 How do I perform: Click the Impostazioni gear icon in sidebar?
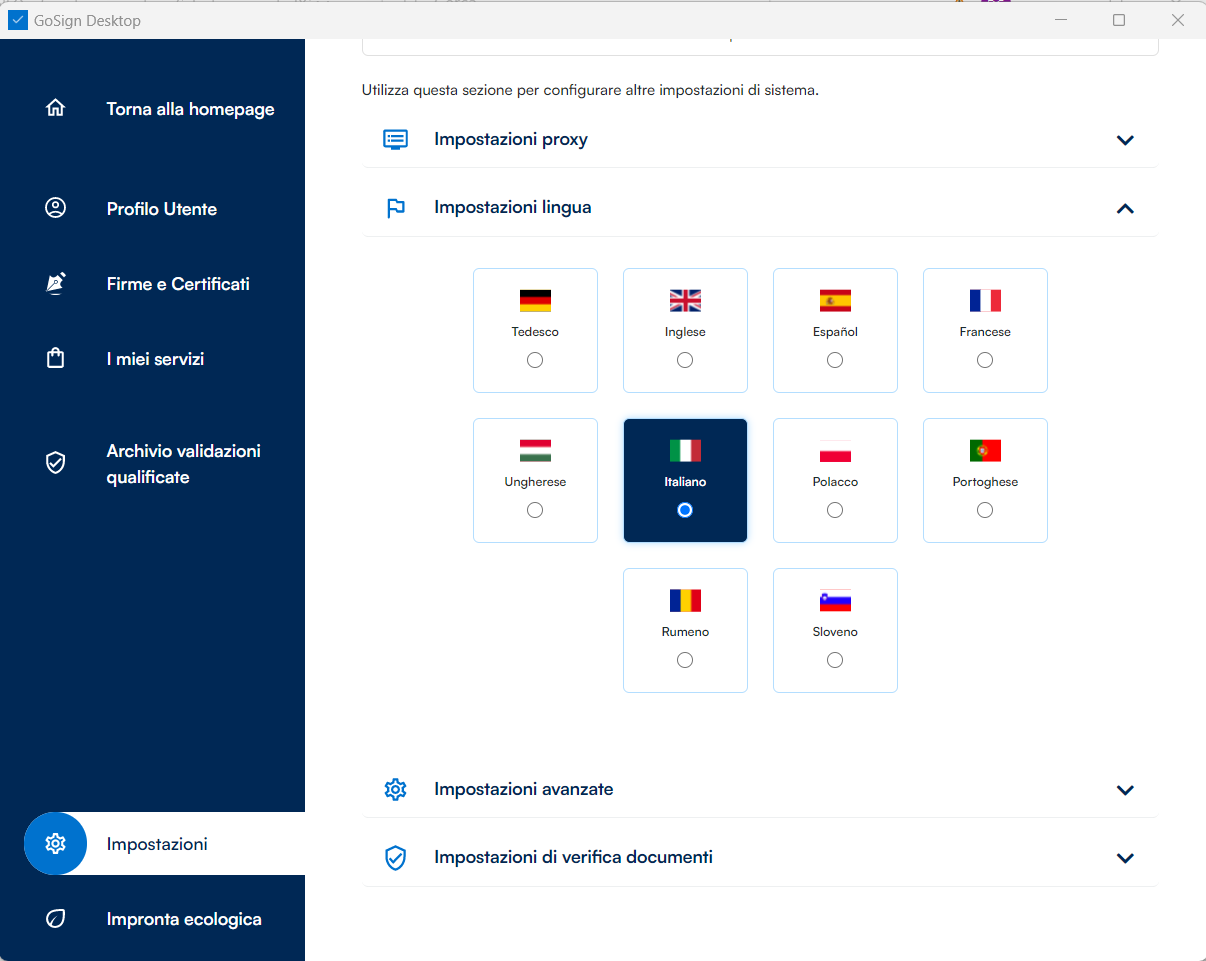click(56, 844)
